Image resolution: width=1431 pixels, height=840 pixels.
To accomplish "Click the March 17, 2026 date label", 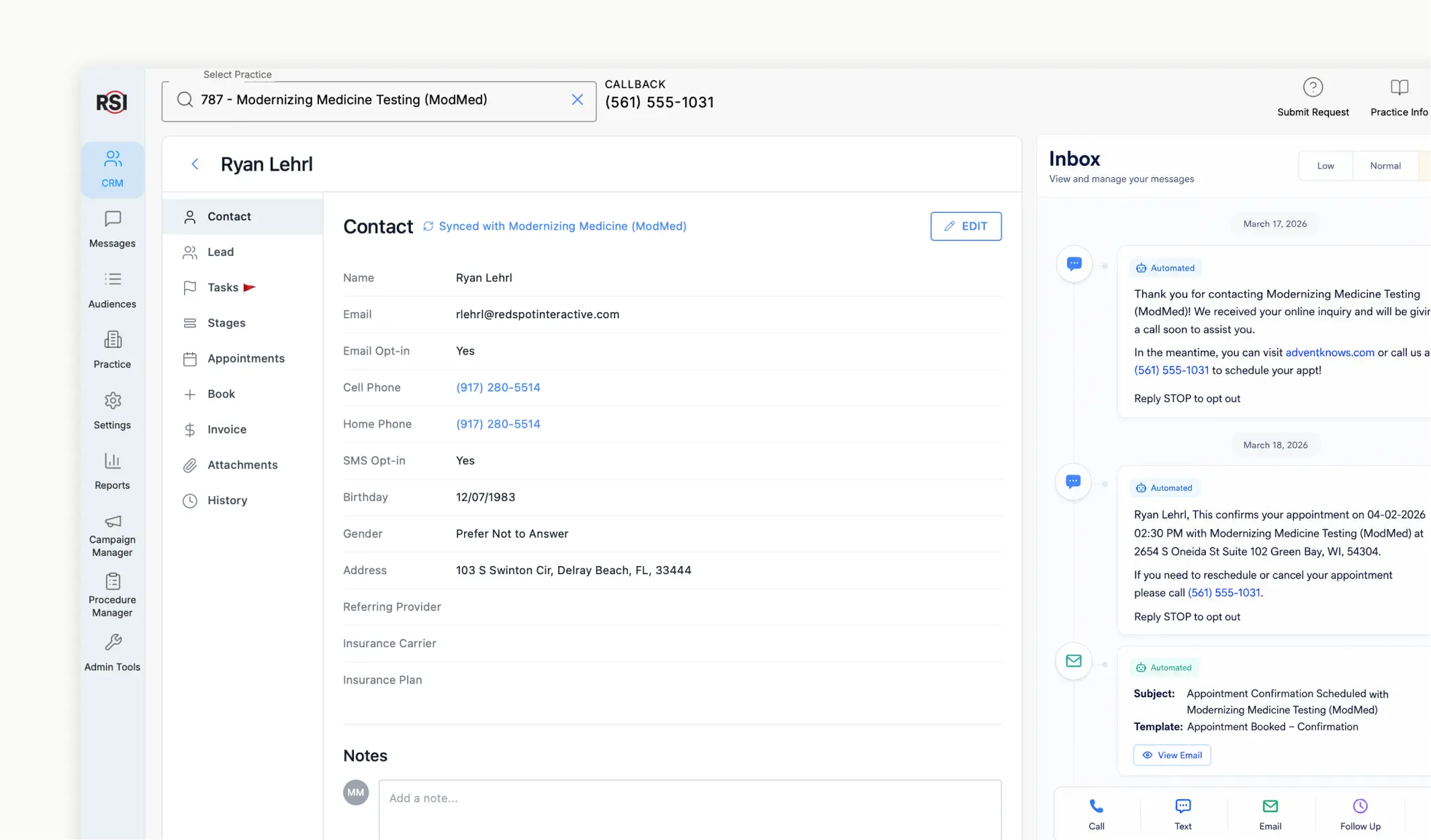I will tap(1275, 224).
